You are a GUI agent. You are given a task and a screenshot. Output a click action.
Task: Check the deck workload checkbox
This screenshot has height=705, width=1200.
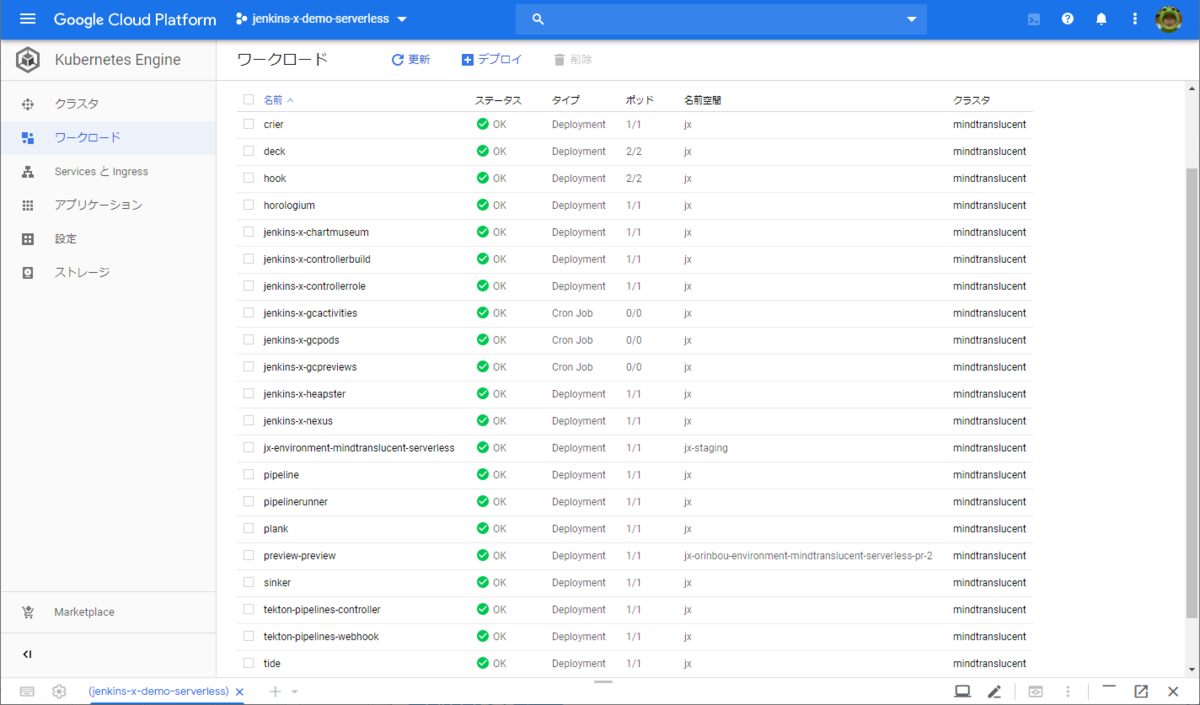pos(249,151)
